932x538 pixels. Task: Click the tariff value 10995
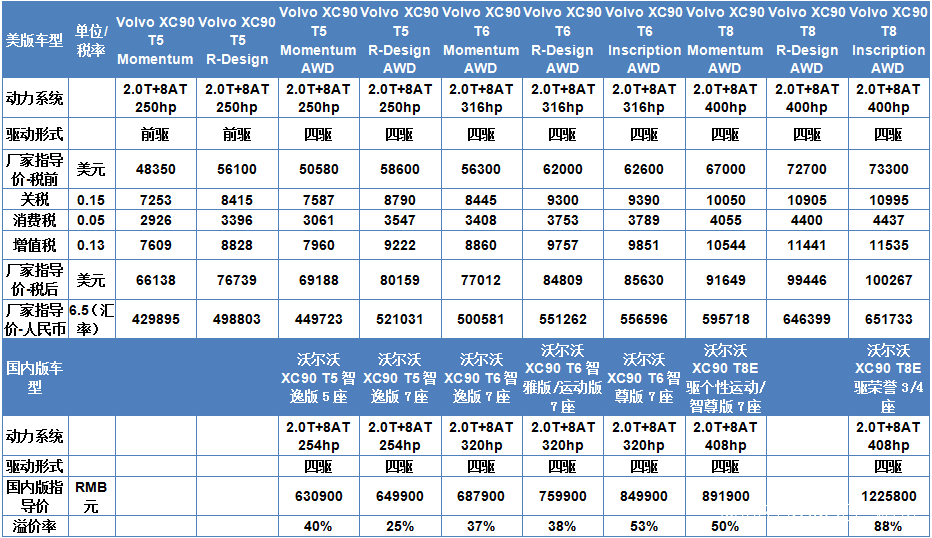point(888,200)
